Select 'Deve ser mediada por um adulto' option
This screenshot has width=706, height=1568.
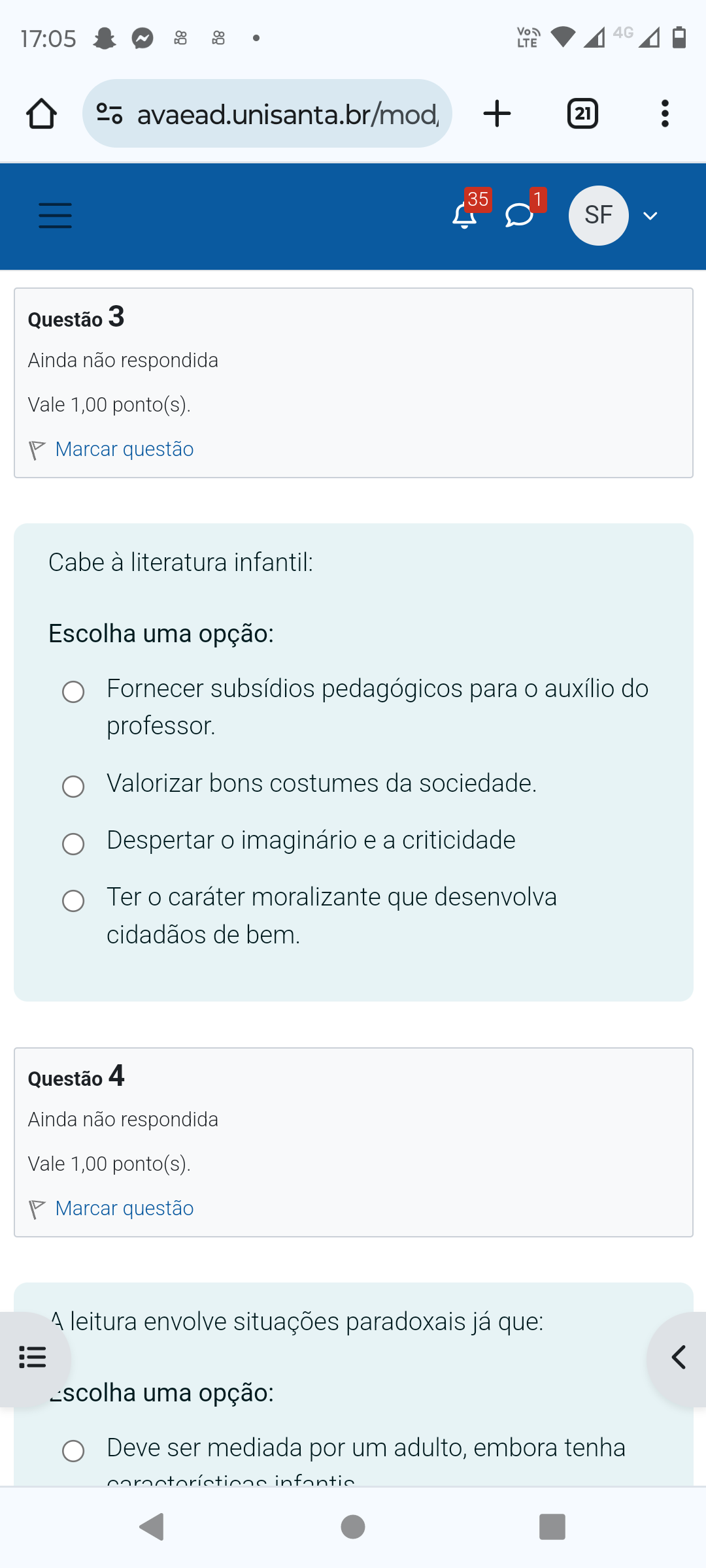tap(73, 1451)
